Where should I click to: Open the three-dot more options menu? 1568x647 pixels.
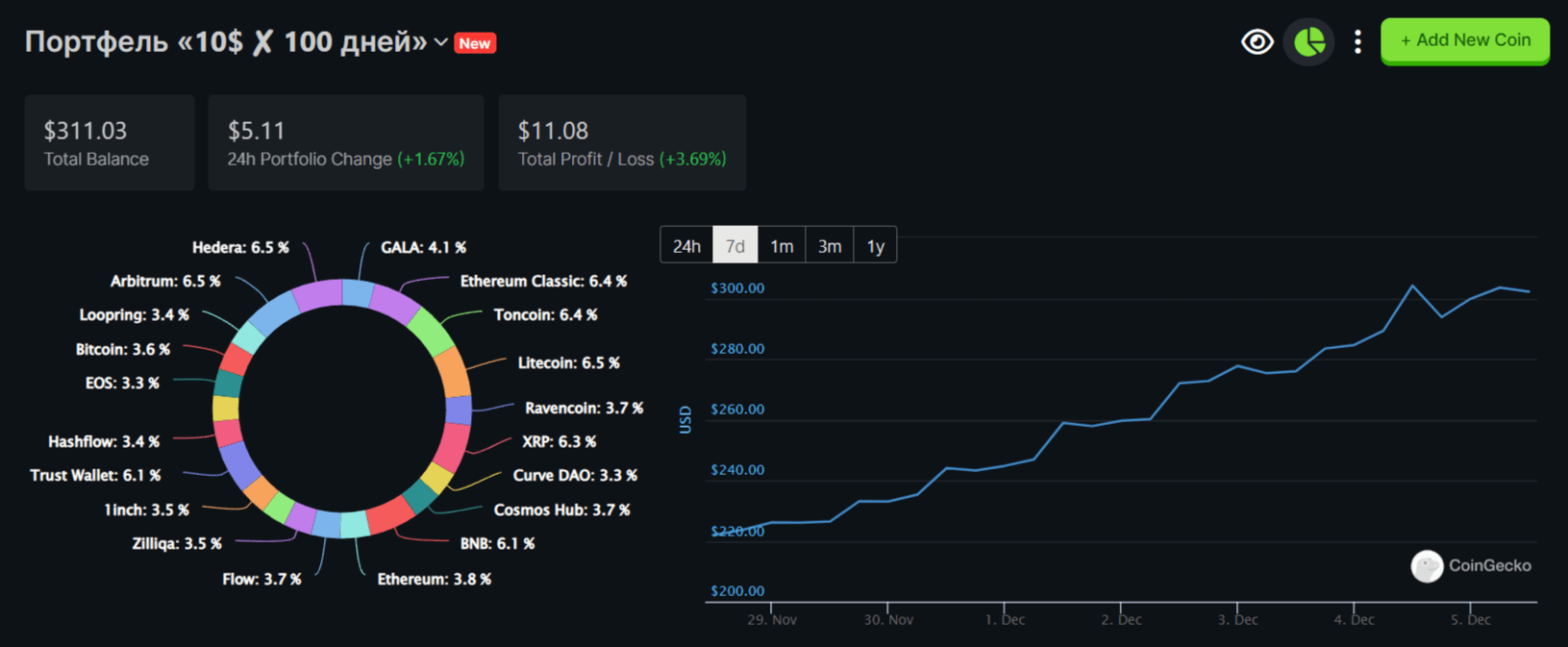point(1357,41)
